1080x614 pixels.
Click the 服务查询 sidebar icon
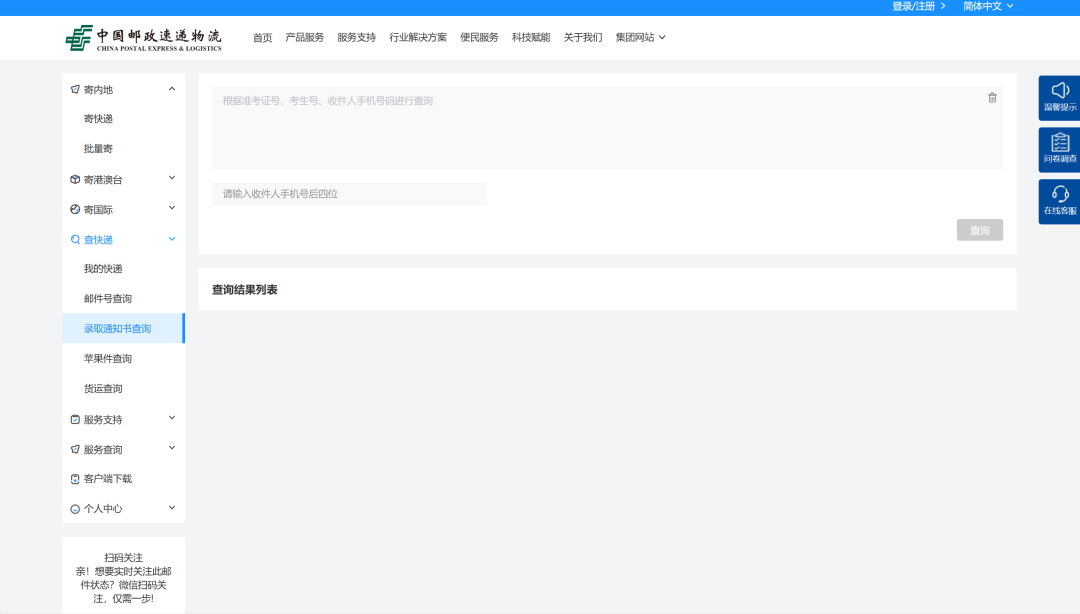(75, 449)
